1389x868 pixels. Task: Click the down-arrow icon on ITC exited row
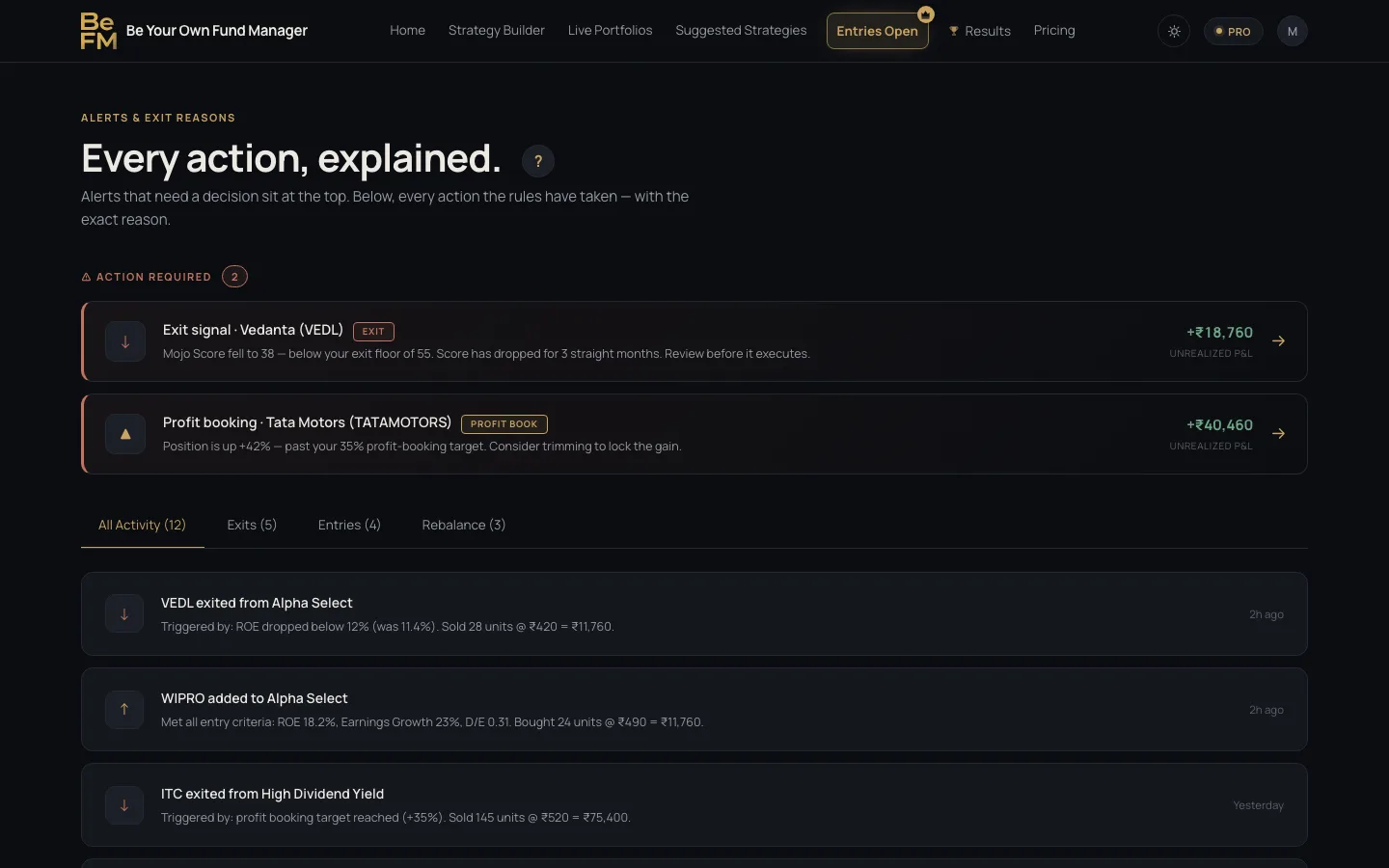tap(124, 805)
